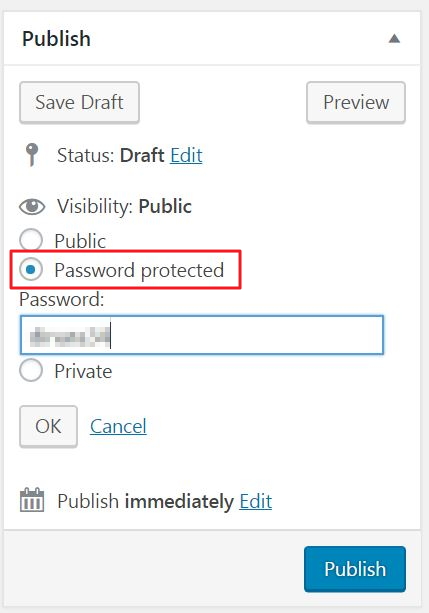Click the Publish panel header title
429x613 pixels.
click(x=56, y=39)
